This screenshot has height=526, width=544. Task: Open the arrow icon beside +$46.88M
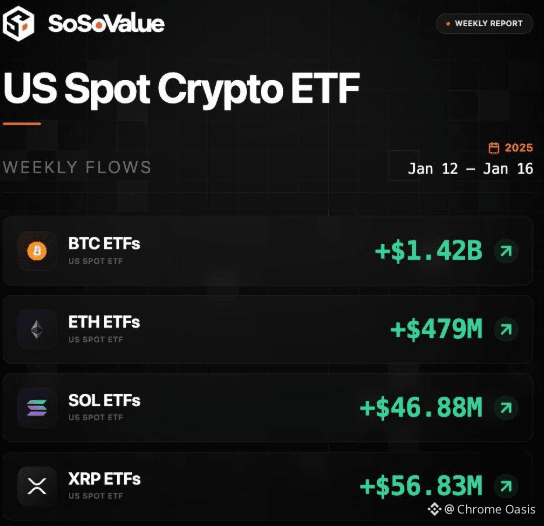tap(506, 407)
